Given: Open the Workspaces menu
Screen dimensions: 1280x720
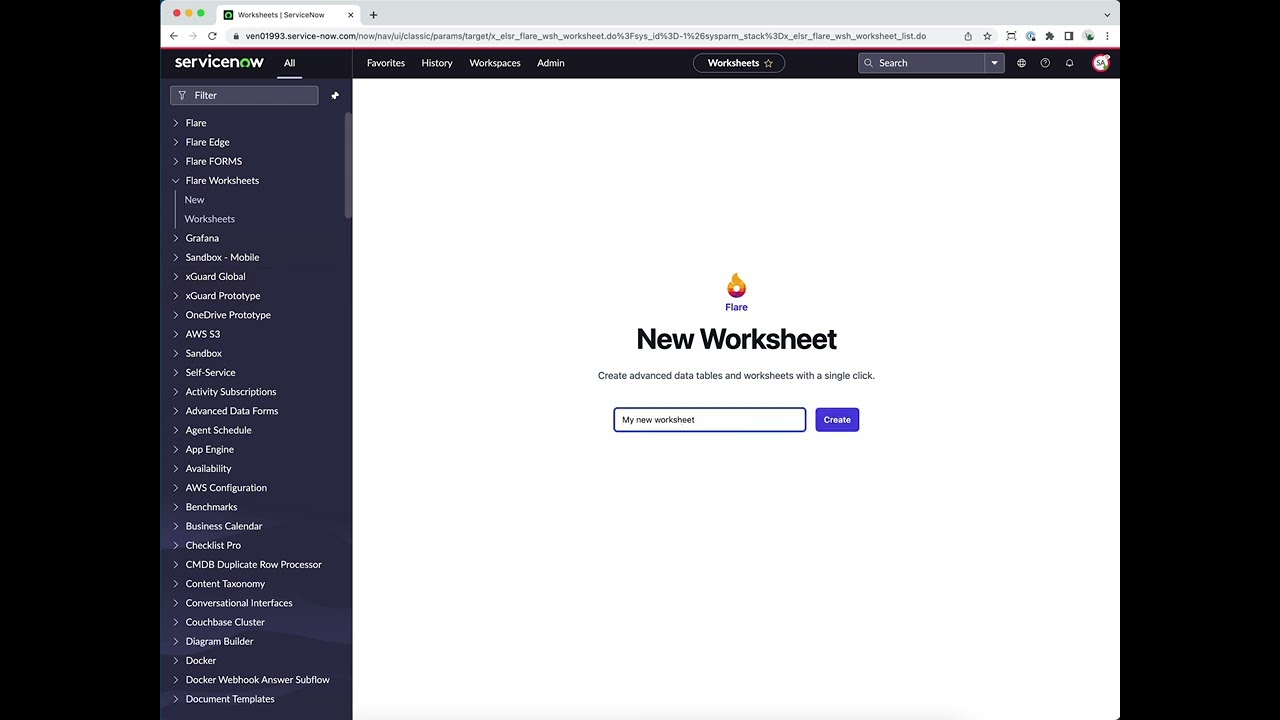Looking at the screenshot, I should (x=495, y=63).
